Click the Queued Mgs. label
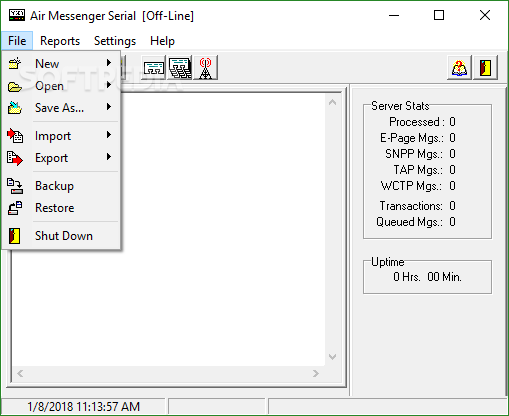This screenshot has width=509, height=416. coord(410,222)
